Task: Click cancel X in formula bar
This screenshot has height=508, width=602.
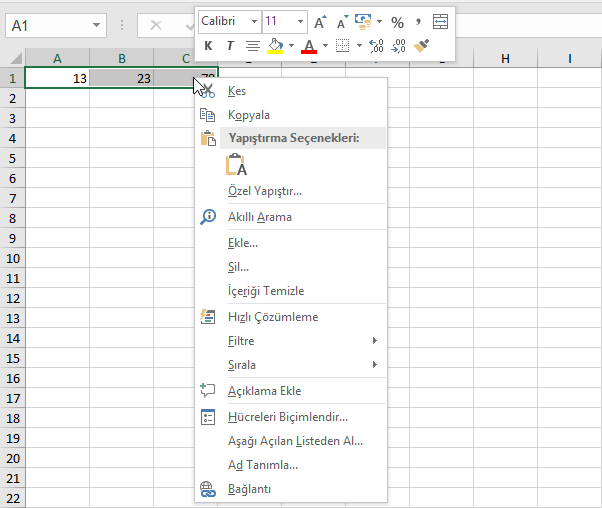Action: pyautogui.click(x=155, y=25)
